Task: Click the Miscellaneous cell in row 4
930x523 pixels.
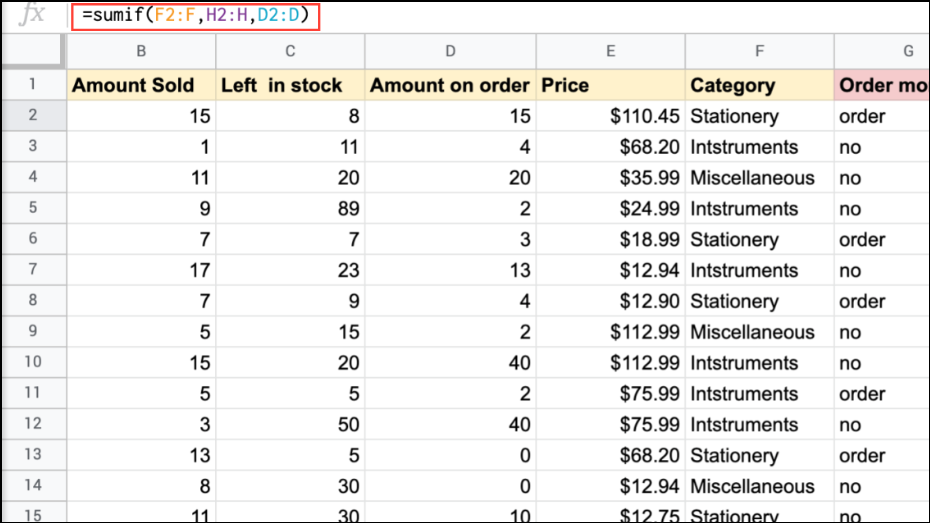Action: coord(759,178)
